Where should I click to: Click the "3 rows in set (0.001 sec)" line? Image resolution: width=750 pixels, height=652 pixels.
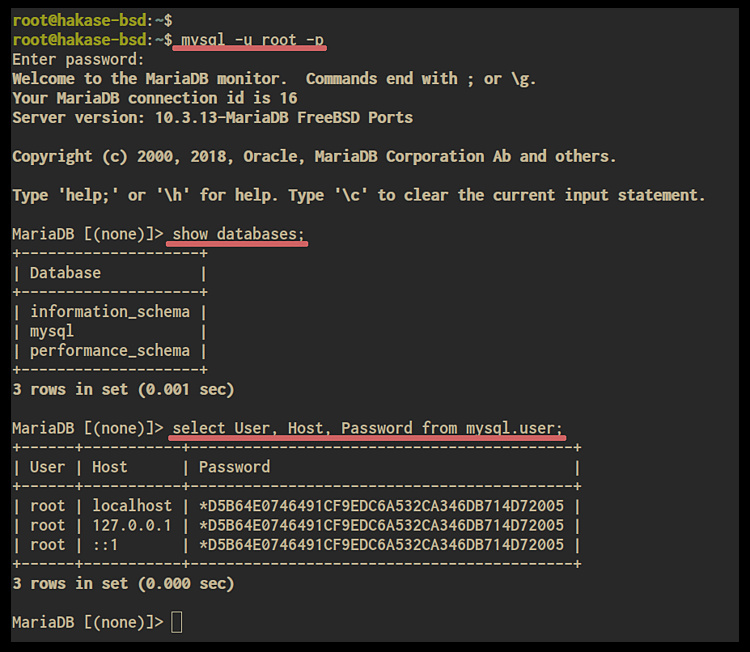[x=123, y=389]
